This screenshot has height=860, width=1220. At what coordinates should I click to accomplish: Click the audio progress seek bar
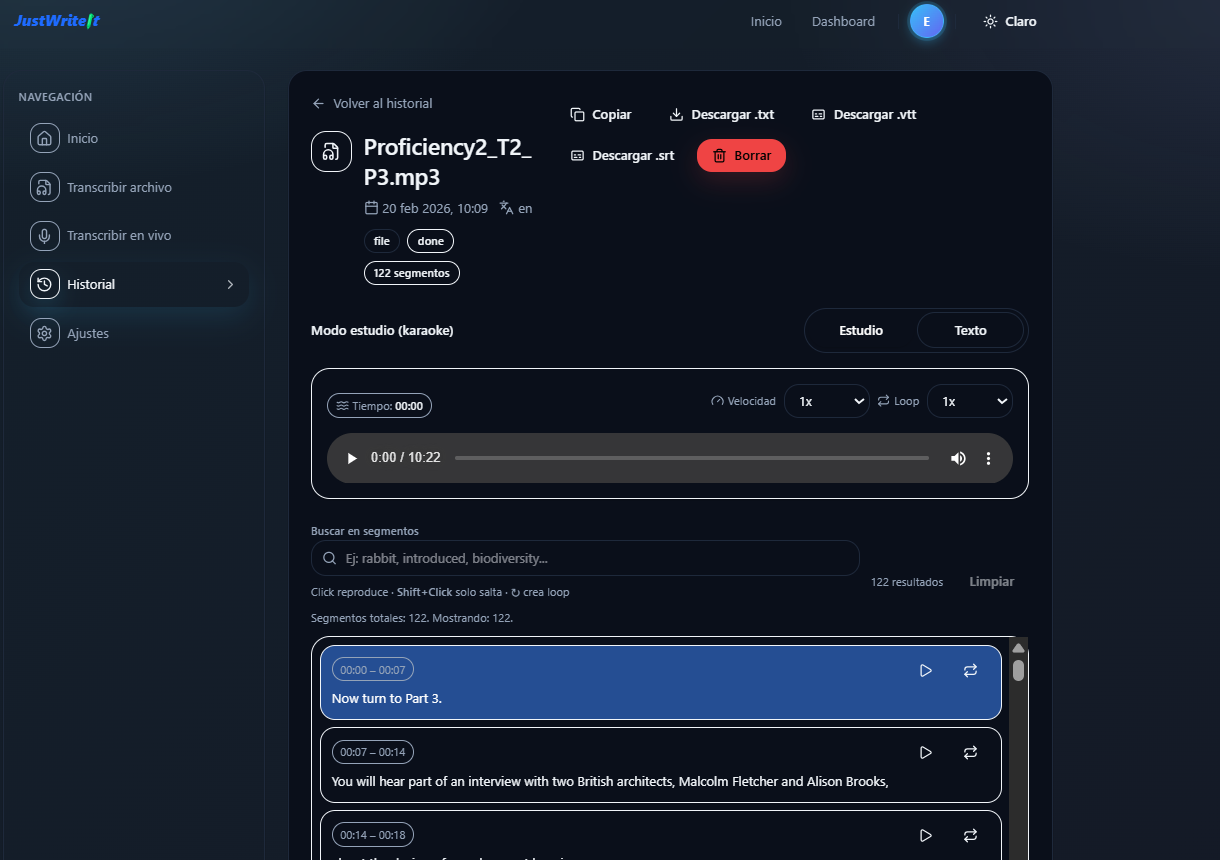coord(691,458)
